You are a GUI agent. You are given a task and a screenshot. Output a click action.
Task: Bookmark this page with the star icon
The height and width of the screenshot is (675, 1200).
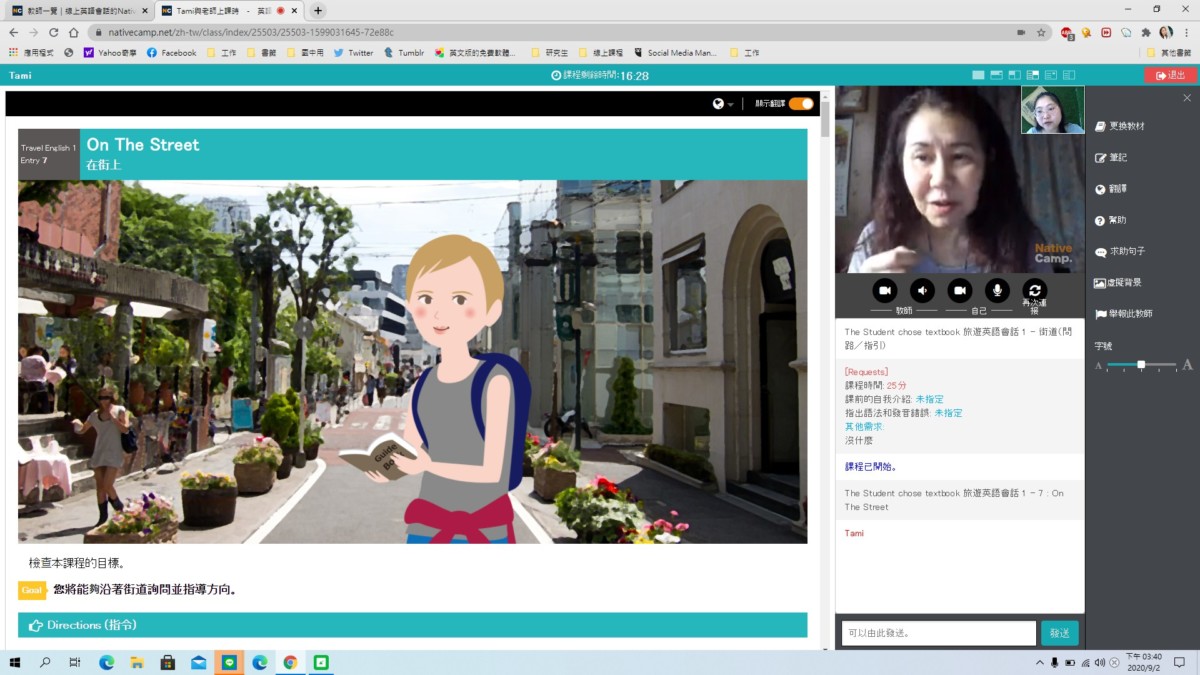tap(1040, 32)
